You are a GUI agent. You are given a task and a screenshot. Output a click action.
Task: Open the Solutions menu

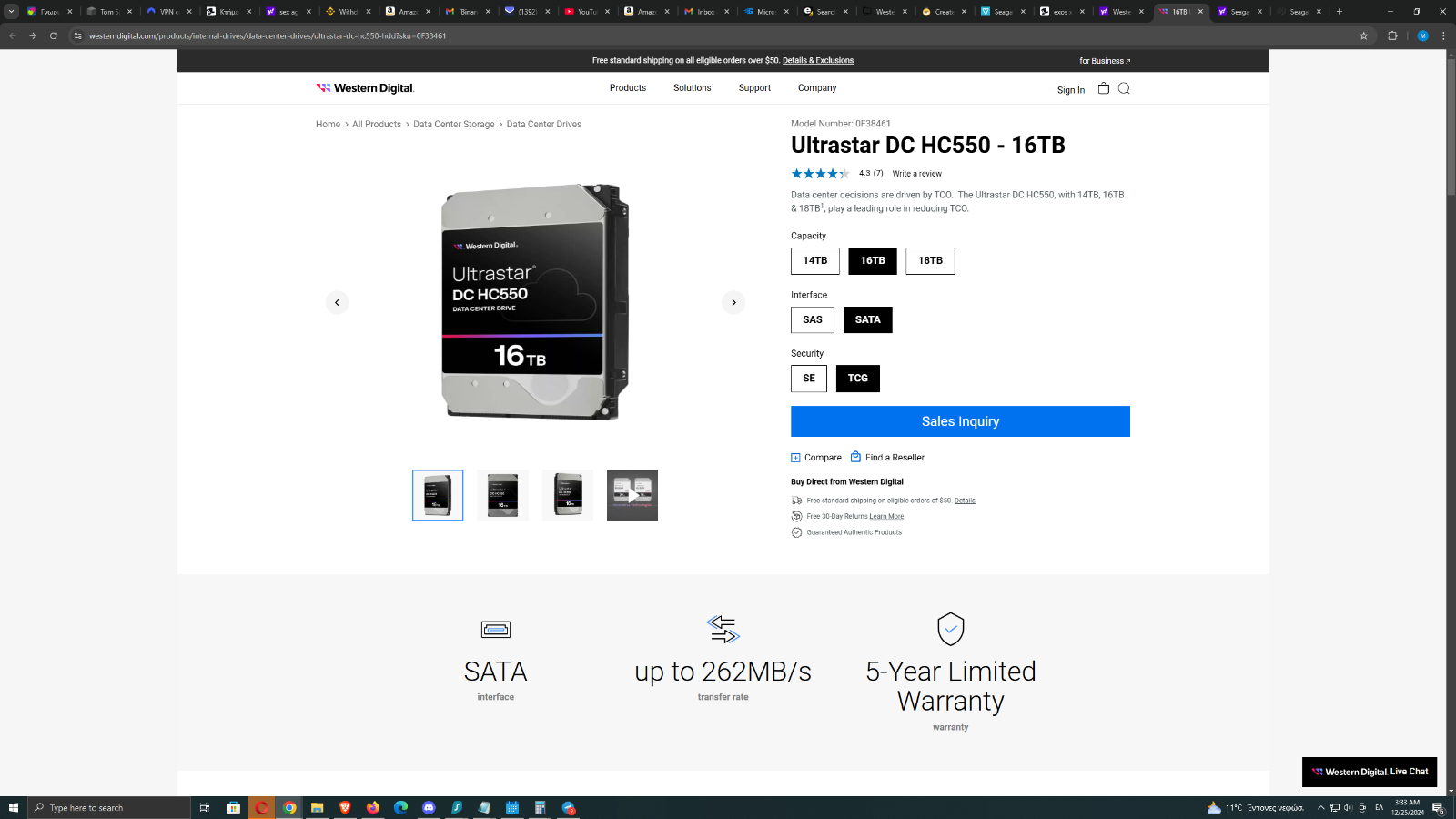click(x=693, y=88)
